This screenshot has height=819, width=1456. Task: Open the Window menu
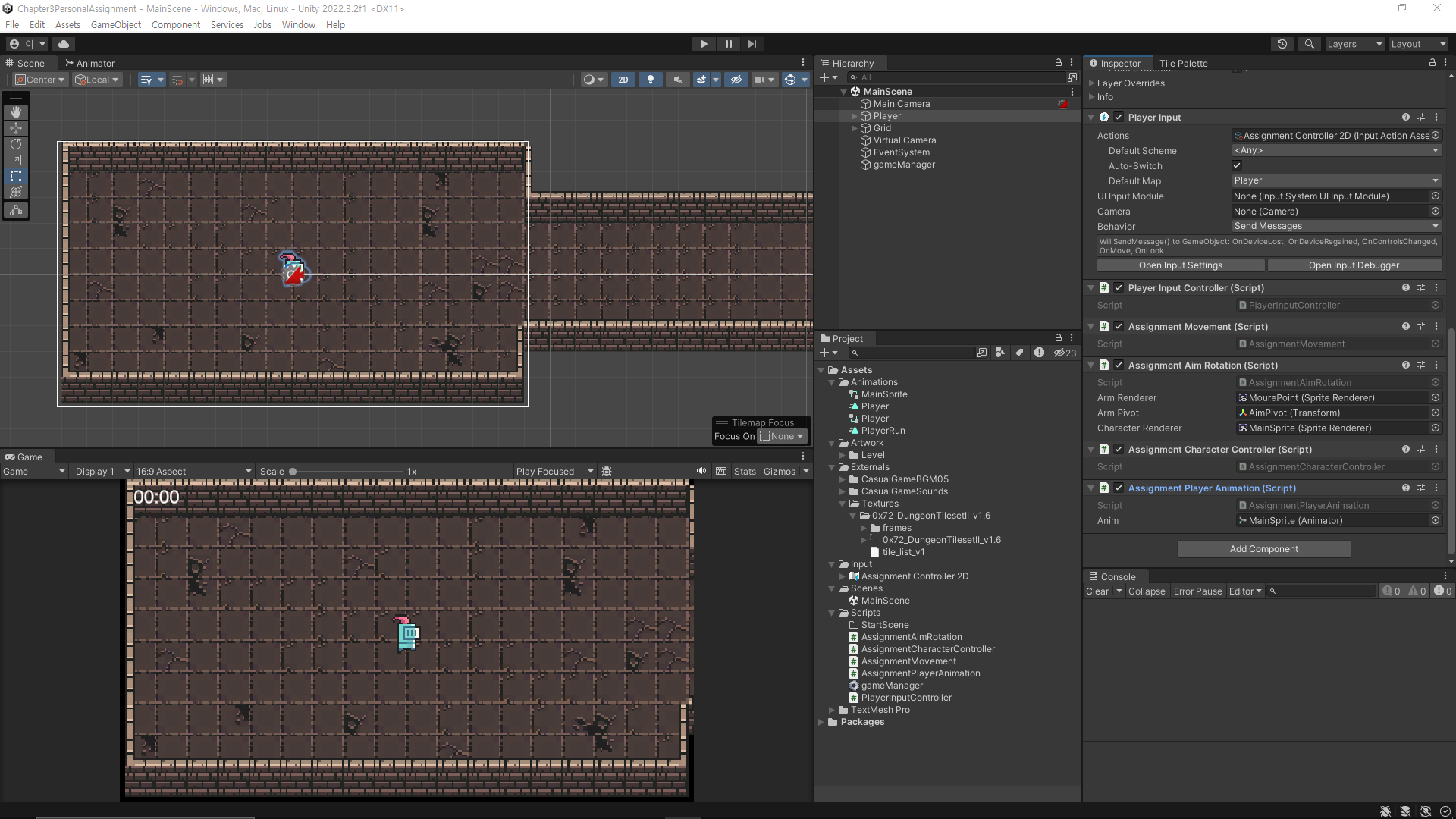[299, 25]
